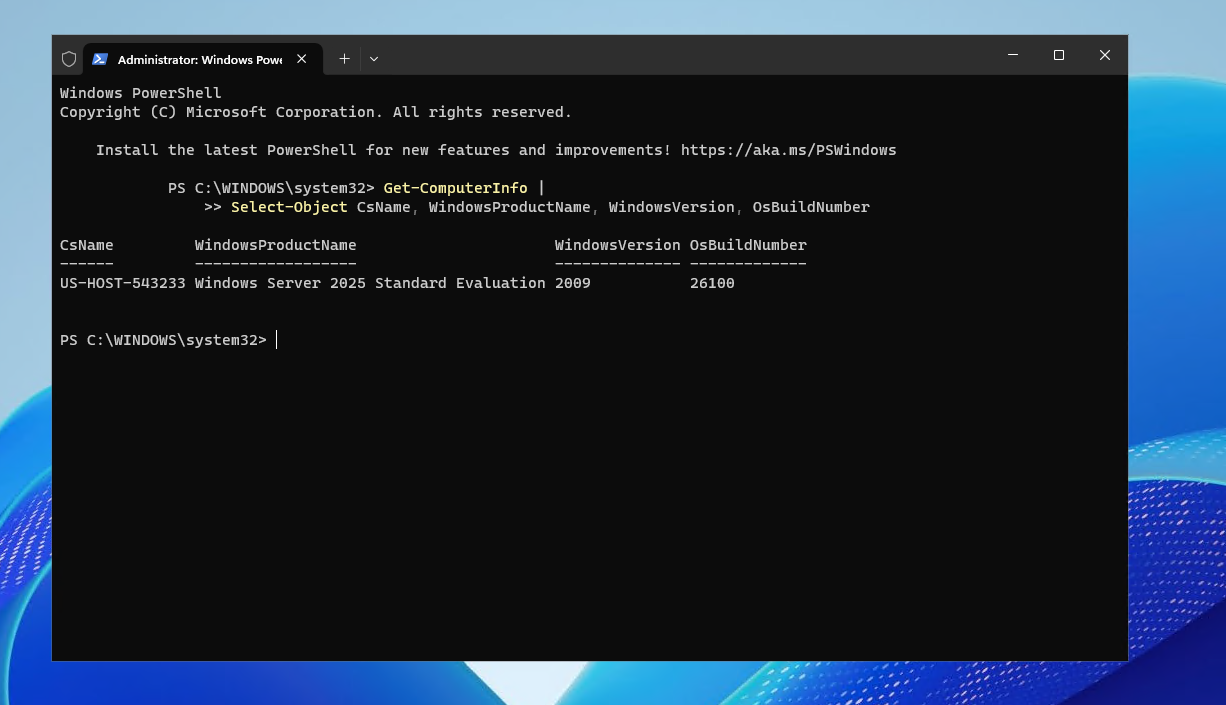Click 'Install the latest PowerShell' message
1226x705 pixels.
click(x=496, y=150)
